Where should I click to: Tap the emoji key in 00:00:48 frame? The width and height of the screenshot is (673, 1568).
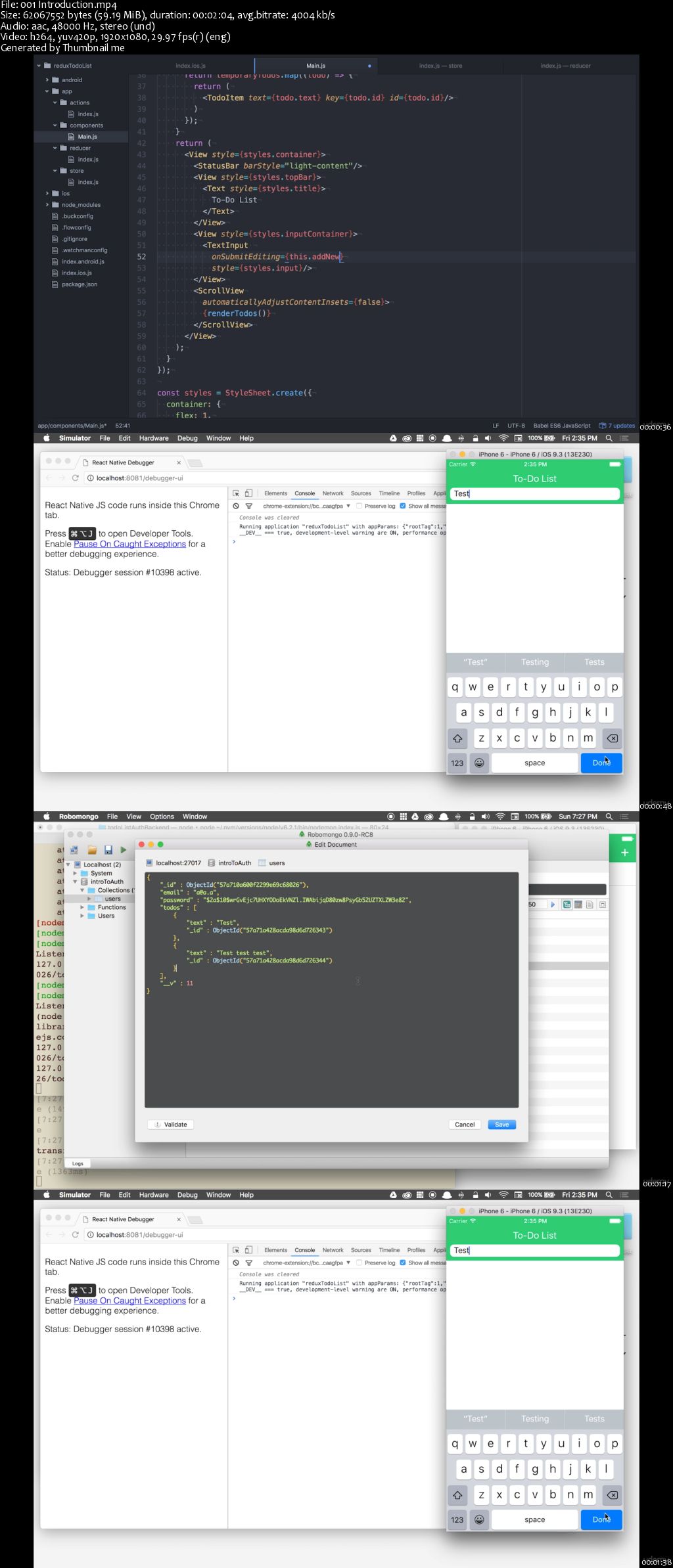pyautogui.click(x=480, y=763)
